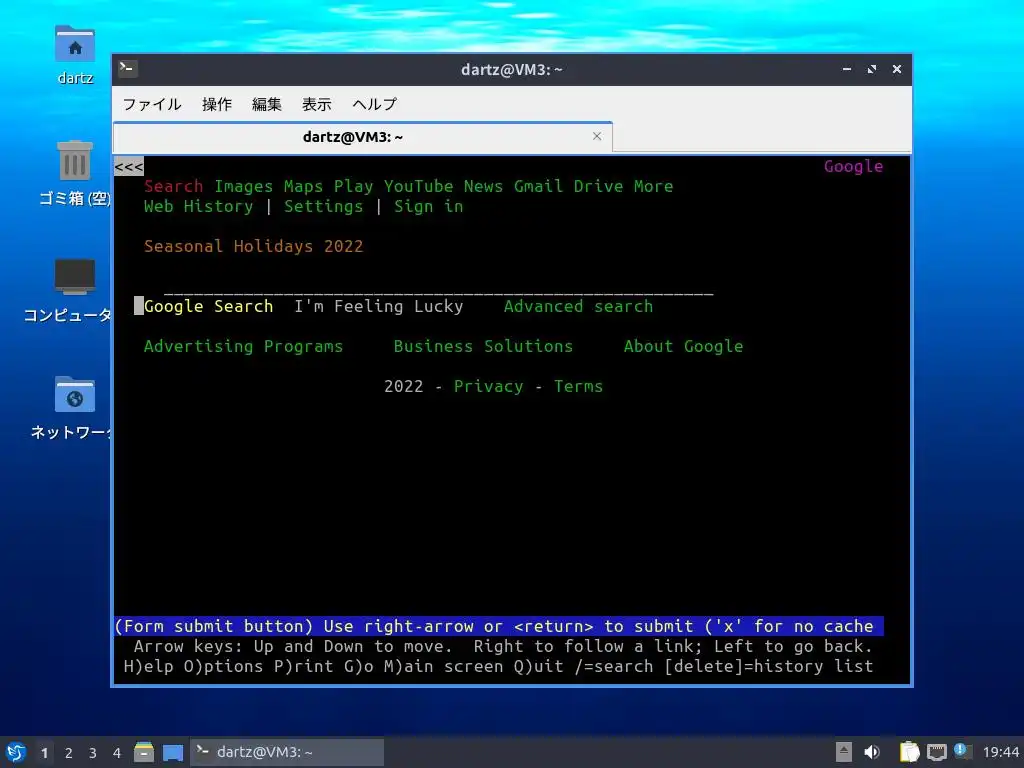Click the Google page title text
The height and width of the screenshot is (768, 1024).
(854, 167)
